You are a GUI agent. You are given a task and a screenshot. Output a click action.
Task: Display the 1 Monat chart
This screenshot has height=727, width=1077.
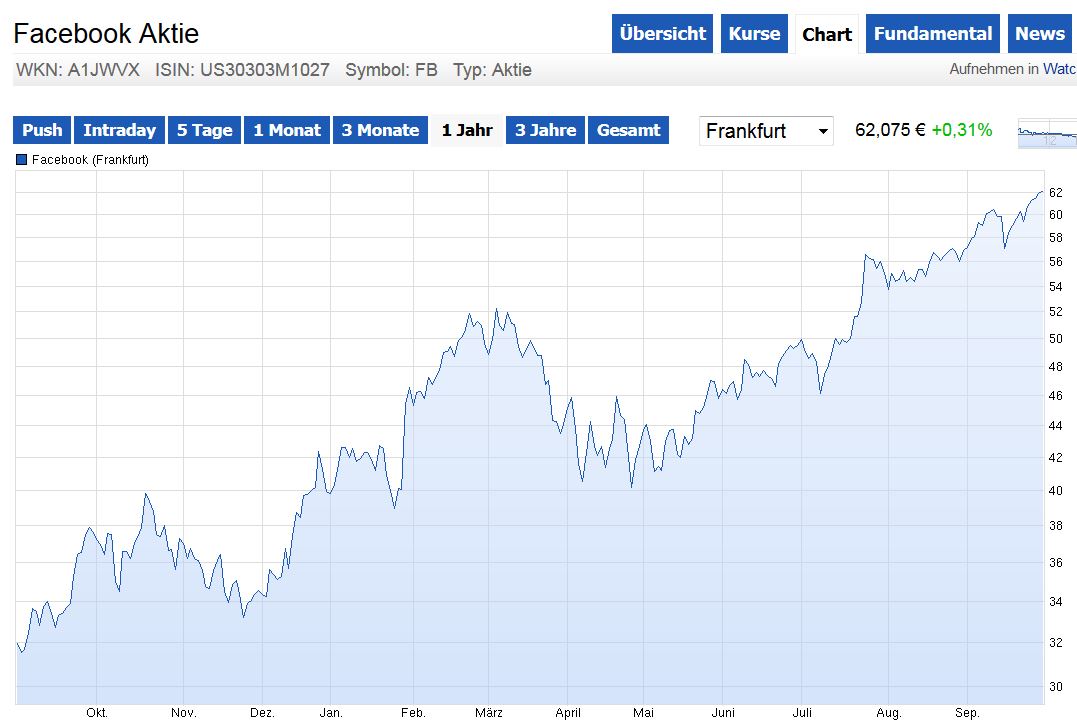coord(286,130)
